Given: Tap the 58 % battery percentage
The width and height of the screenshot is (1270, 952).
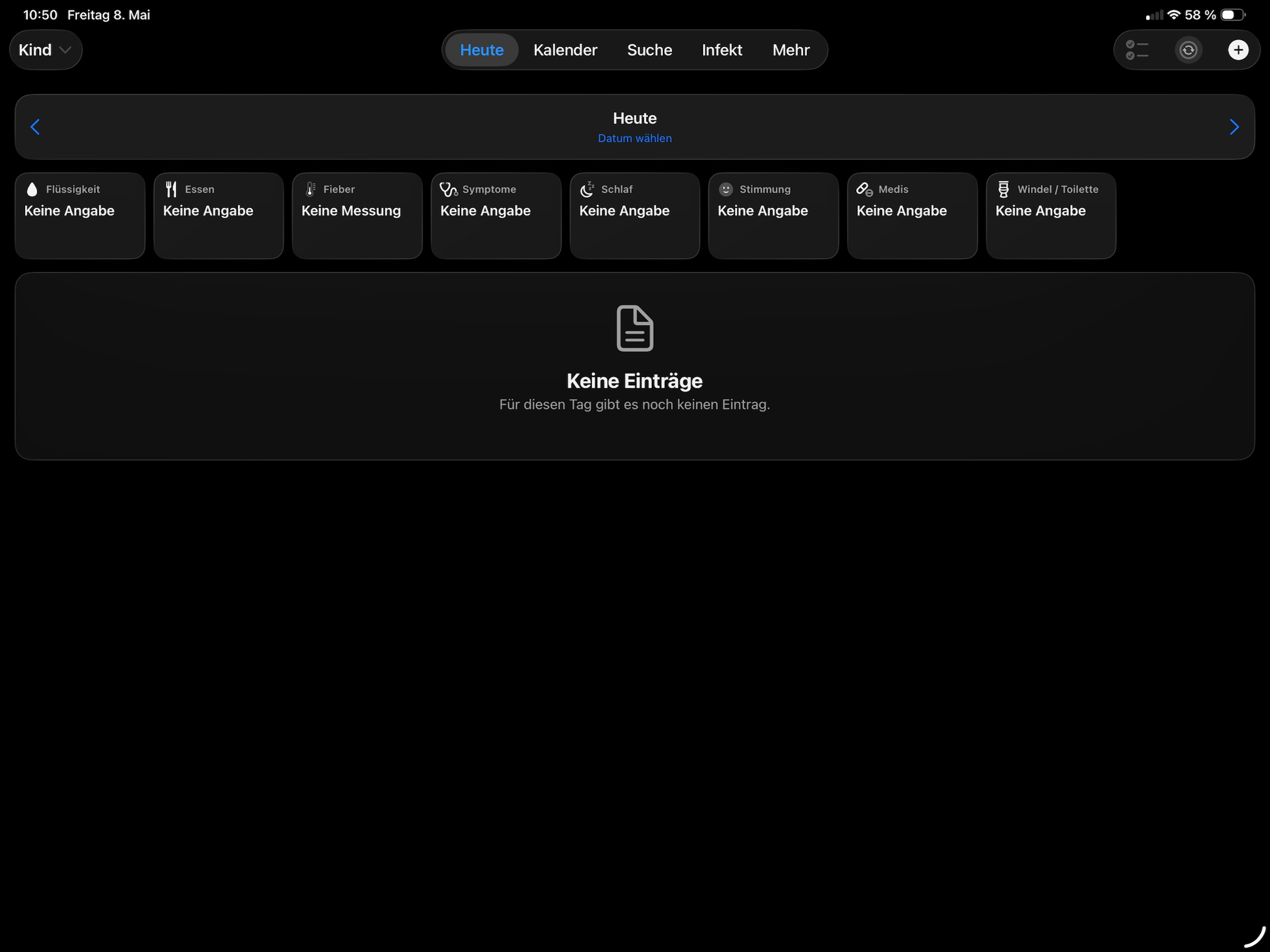Looking at the screenshot, I should coord(1200,15).
